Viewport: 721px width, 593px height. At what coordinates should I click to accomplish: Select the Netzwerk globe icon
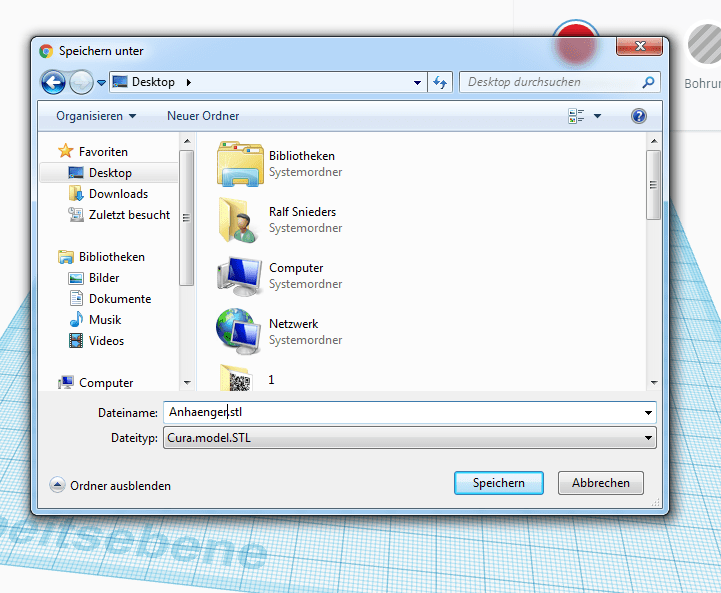(239, 331)
